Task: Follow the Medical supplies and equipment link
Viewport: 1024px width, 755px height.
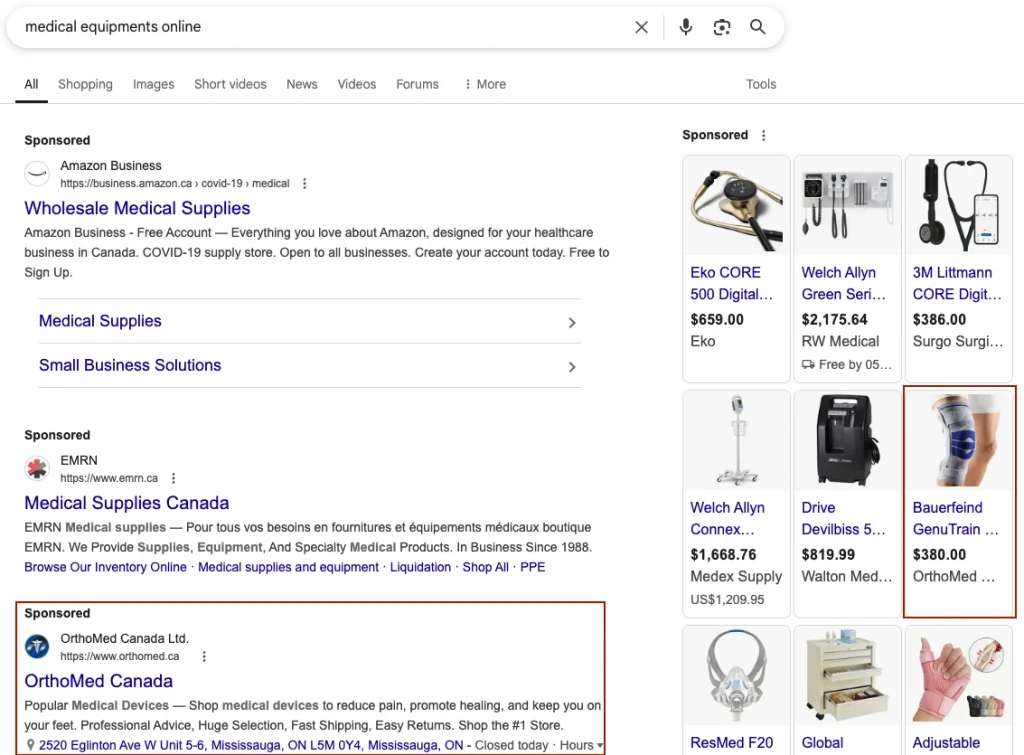Action: (x=288, y=567)
